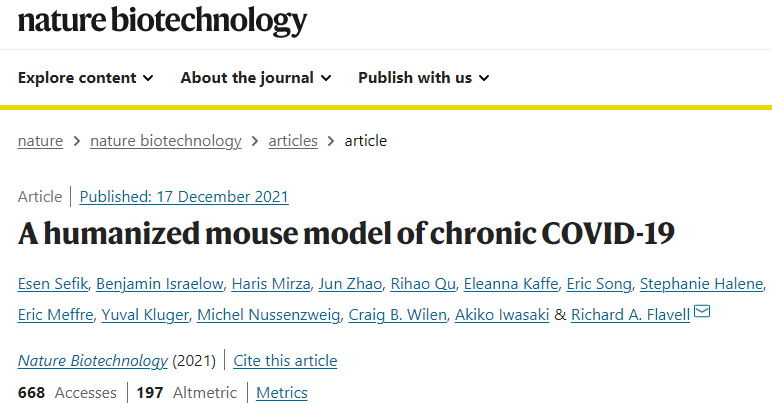Go to the nature breadcrumb link

[x=40, y=141]
